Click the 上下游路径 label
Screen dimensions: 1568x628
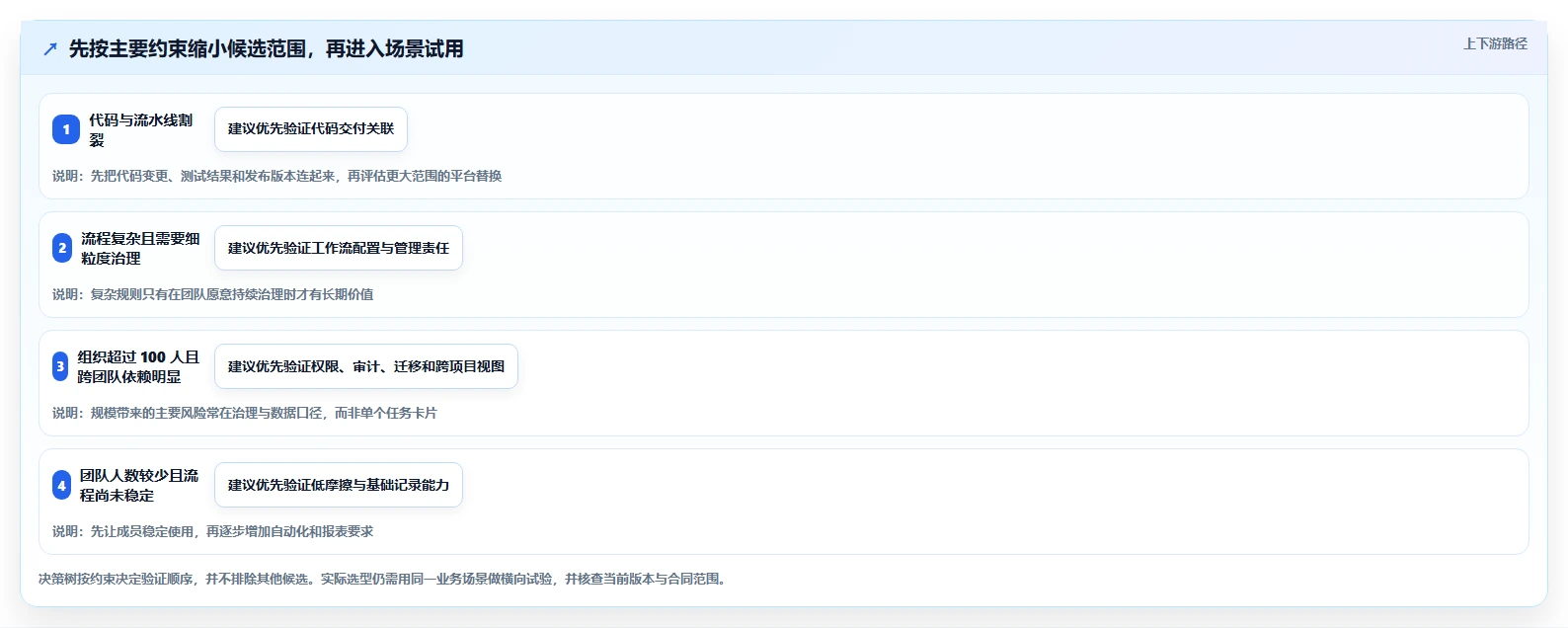tap(1495, 44)
